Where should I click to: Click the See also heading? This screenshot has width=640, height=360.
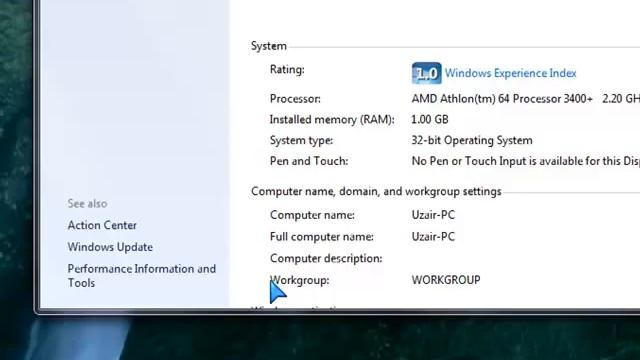(87, 204)
